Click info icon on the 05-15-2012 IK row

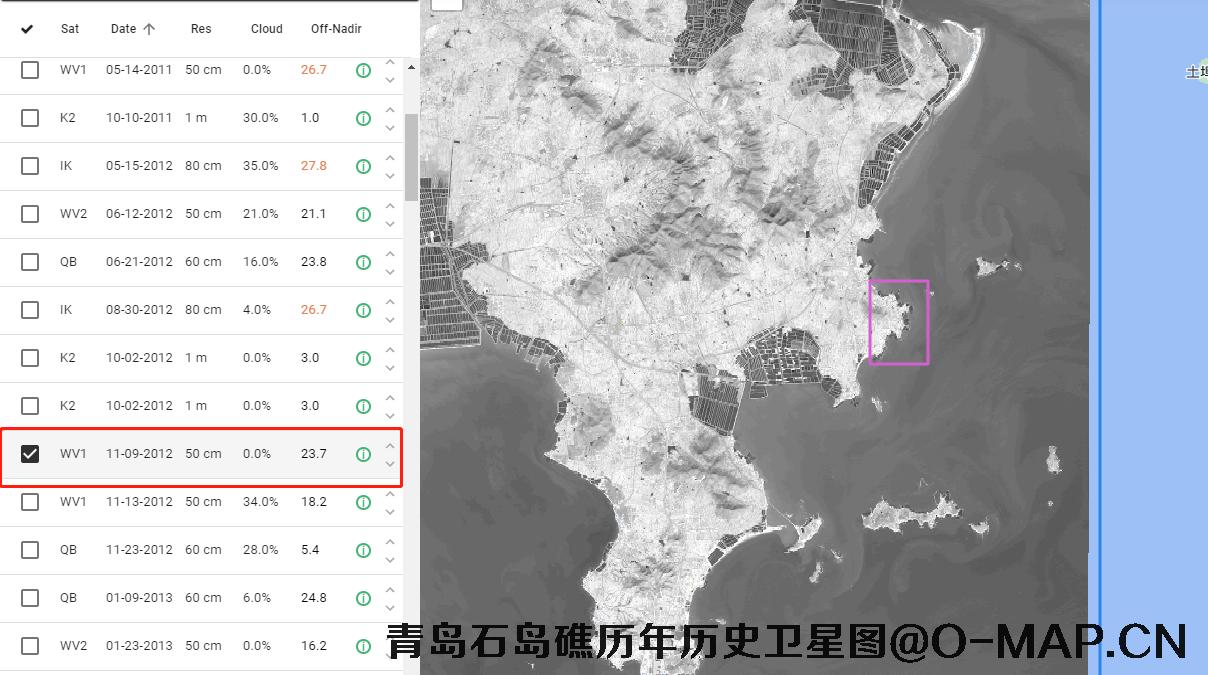pos(363,166)
